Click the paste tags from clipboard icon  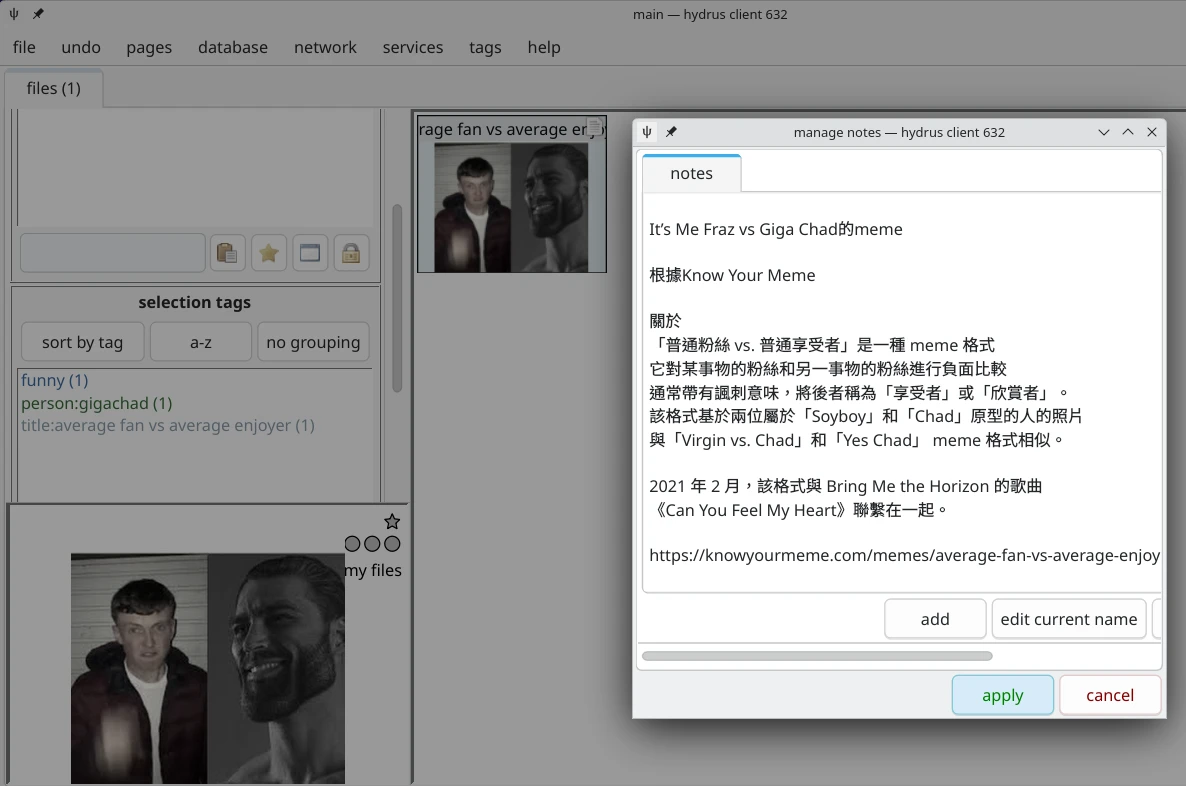point(227,252)
